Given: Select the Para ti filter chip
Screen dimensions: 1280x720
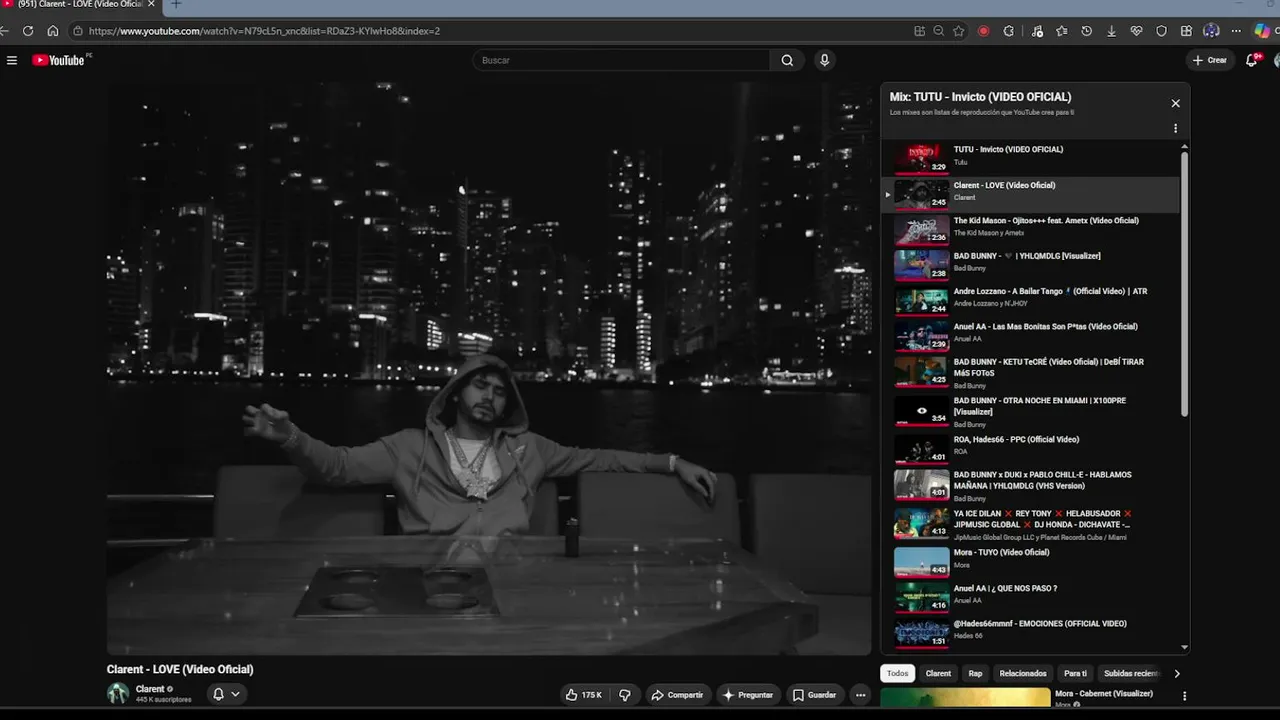Looking at the screenshot, I should [1075, 674].
